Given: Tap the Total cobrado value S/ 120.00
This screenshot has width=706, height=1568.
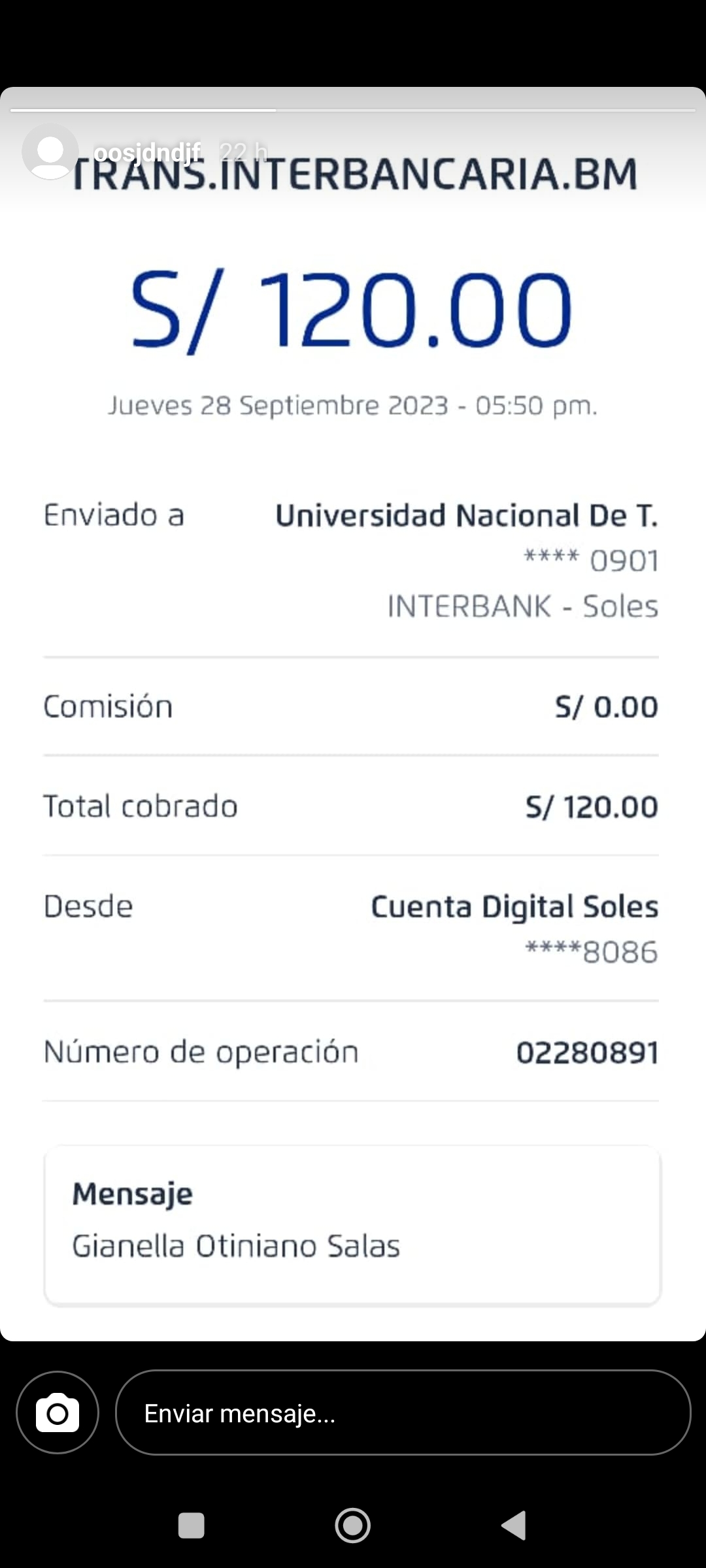Looking at the screenshot, I should pyautogui.click(x=592, y=807).
